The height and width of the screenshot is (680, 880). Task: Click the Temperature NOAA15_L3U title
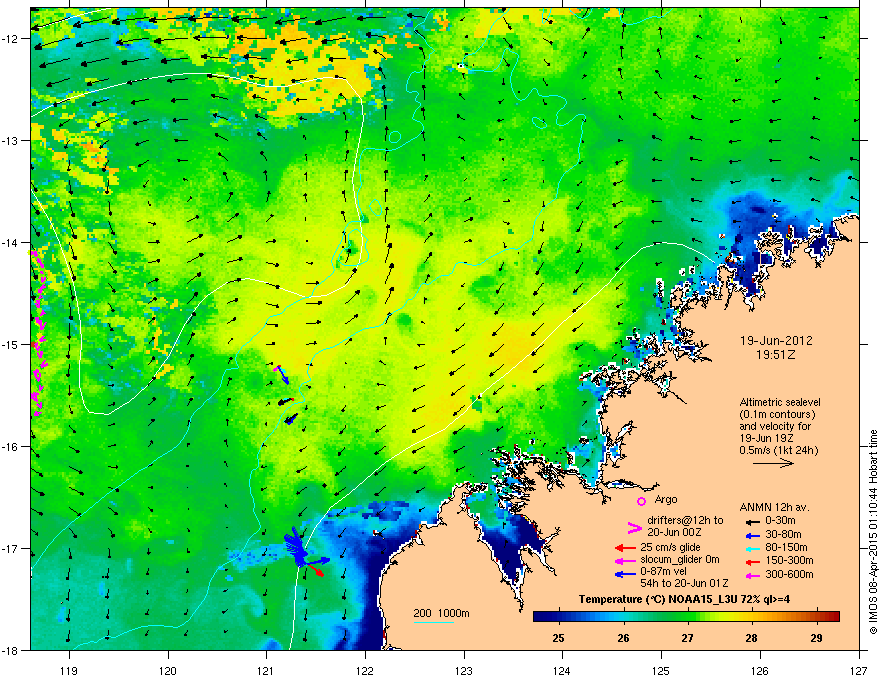point(684,599)
